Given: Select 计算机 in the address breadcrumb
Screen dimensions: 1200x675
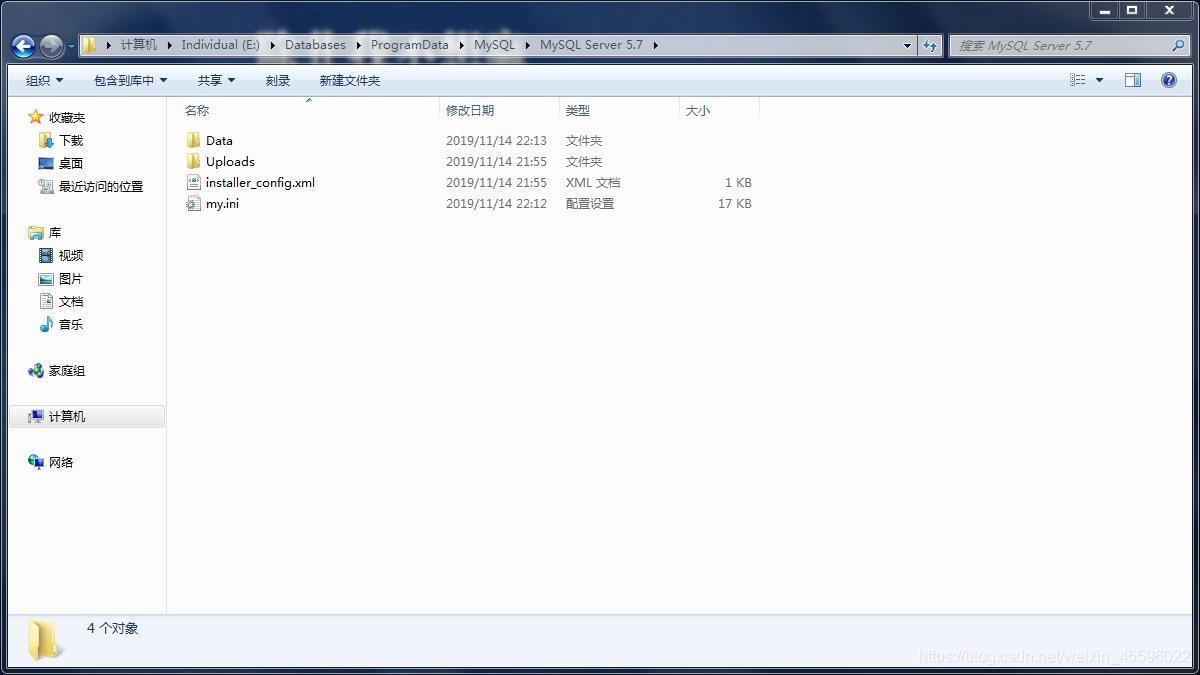Looking at the screenshot, I should [139, 45].
